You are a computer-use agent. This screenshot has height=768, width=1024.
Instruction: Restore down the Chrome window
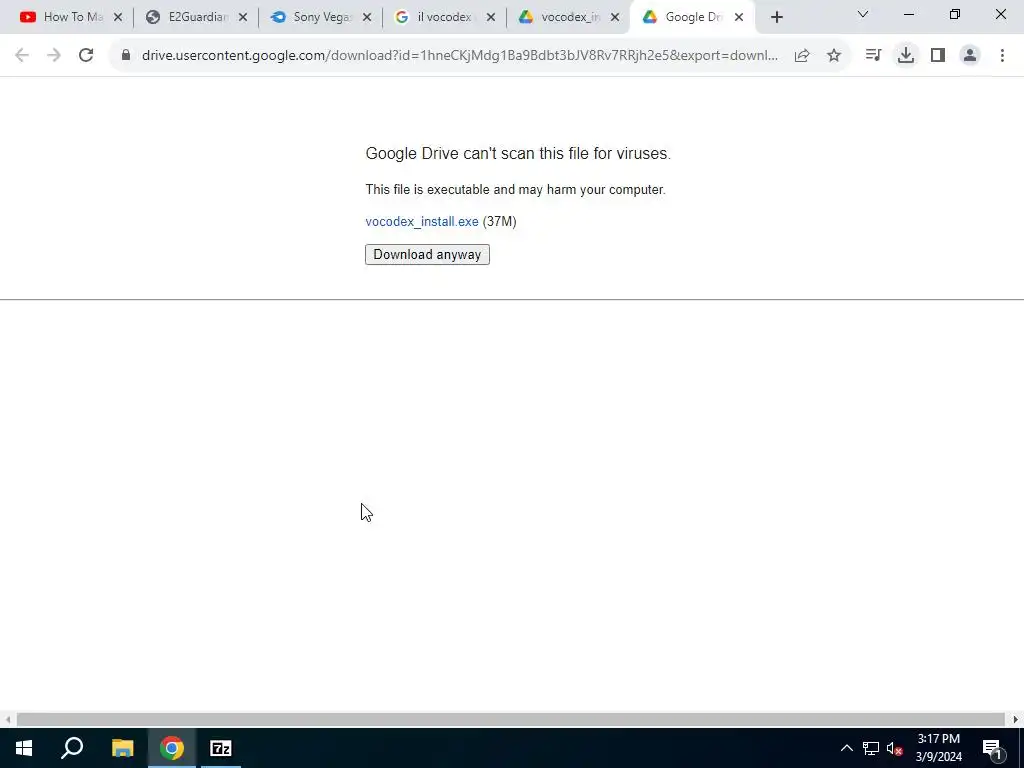tap(955, 14)
